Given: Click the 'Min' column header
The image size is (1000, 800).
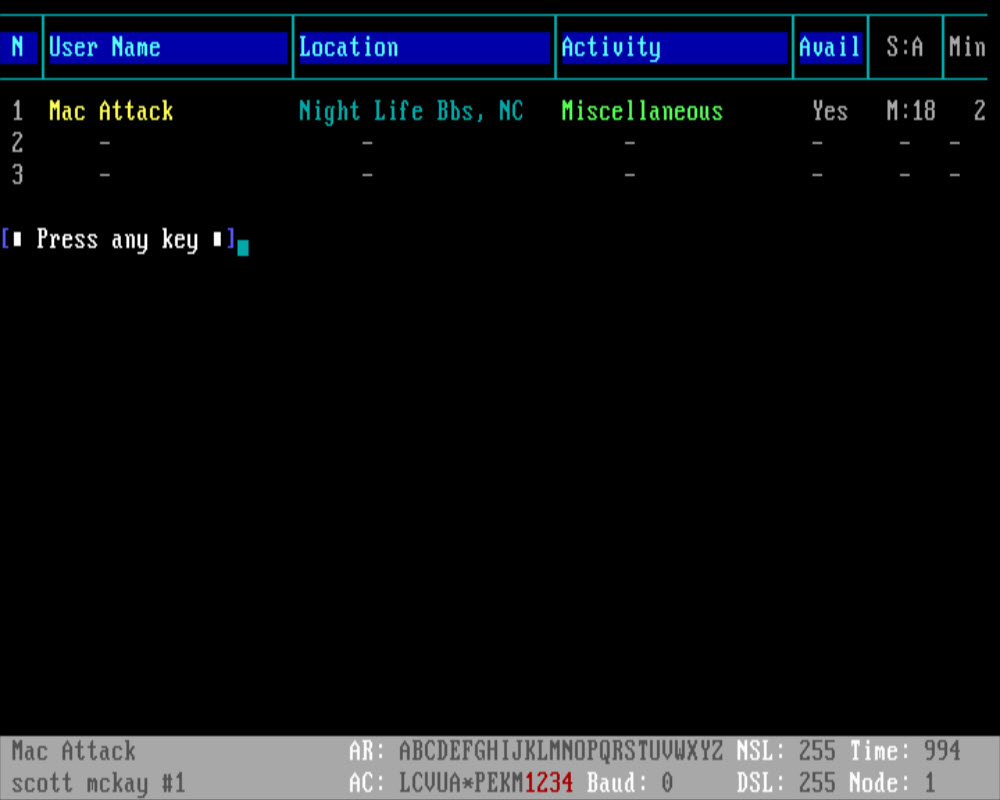Looking at the screenshot, I should (x=967, y=47).
